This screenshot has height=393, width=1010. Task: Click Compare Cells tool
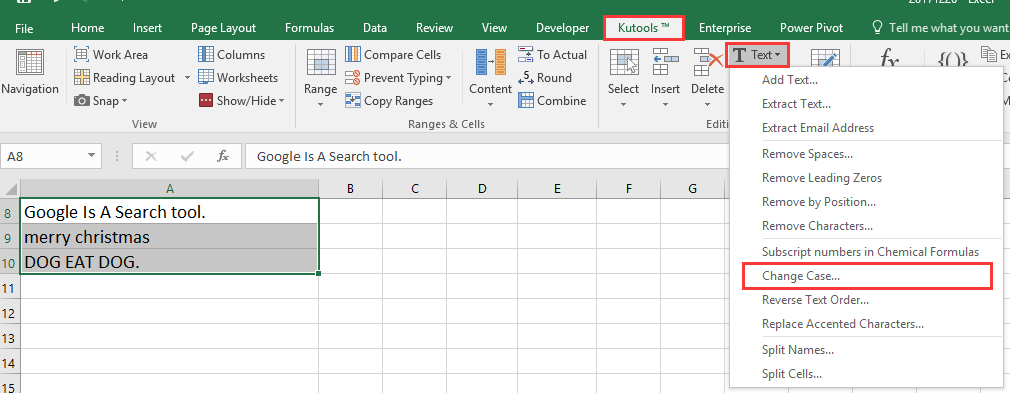[x=393, y=55]
